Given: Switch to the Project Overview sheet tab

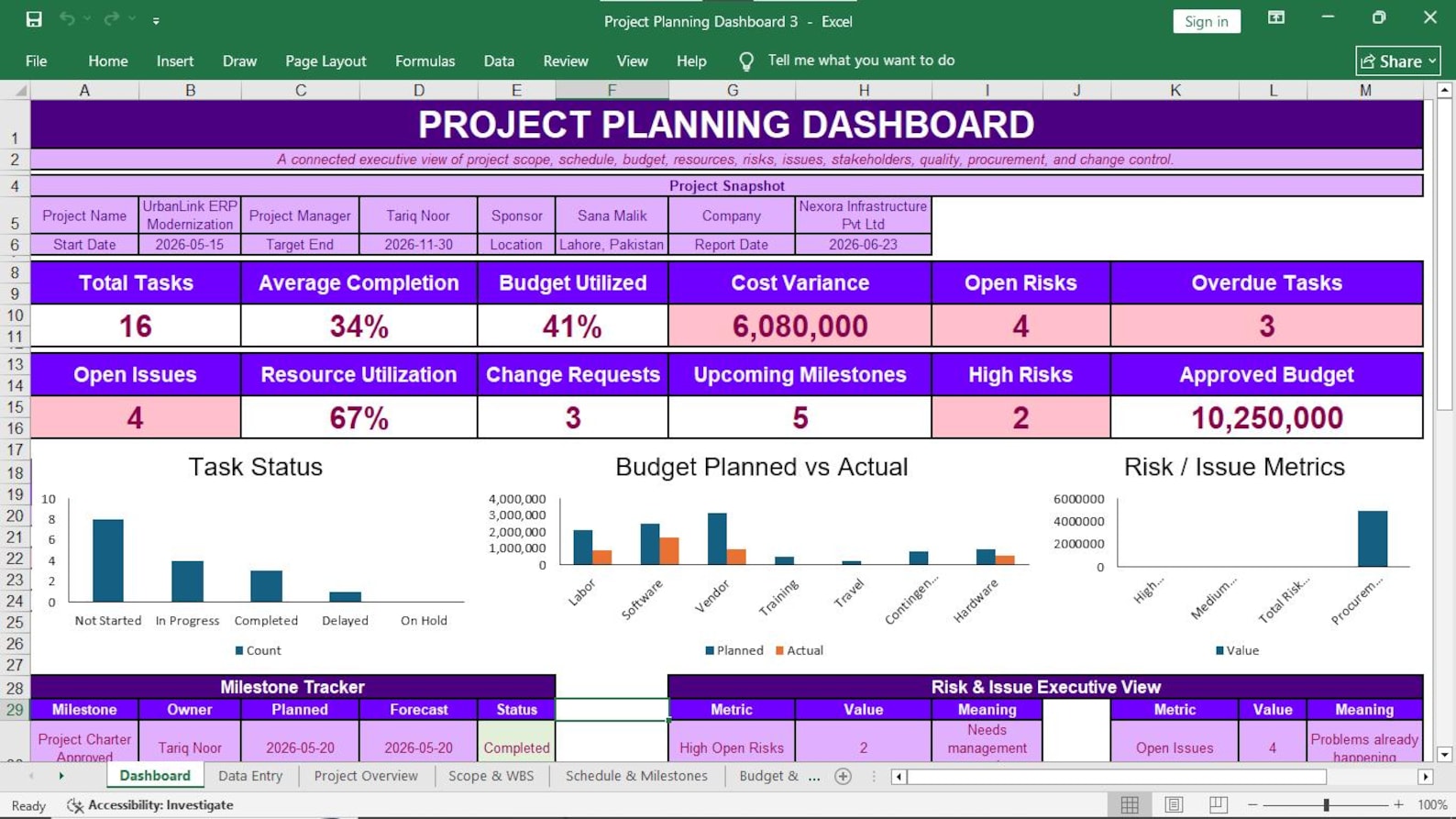Looking at the screenshot, I should 366,776.
